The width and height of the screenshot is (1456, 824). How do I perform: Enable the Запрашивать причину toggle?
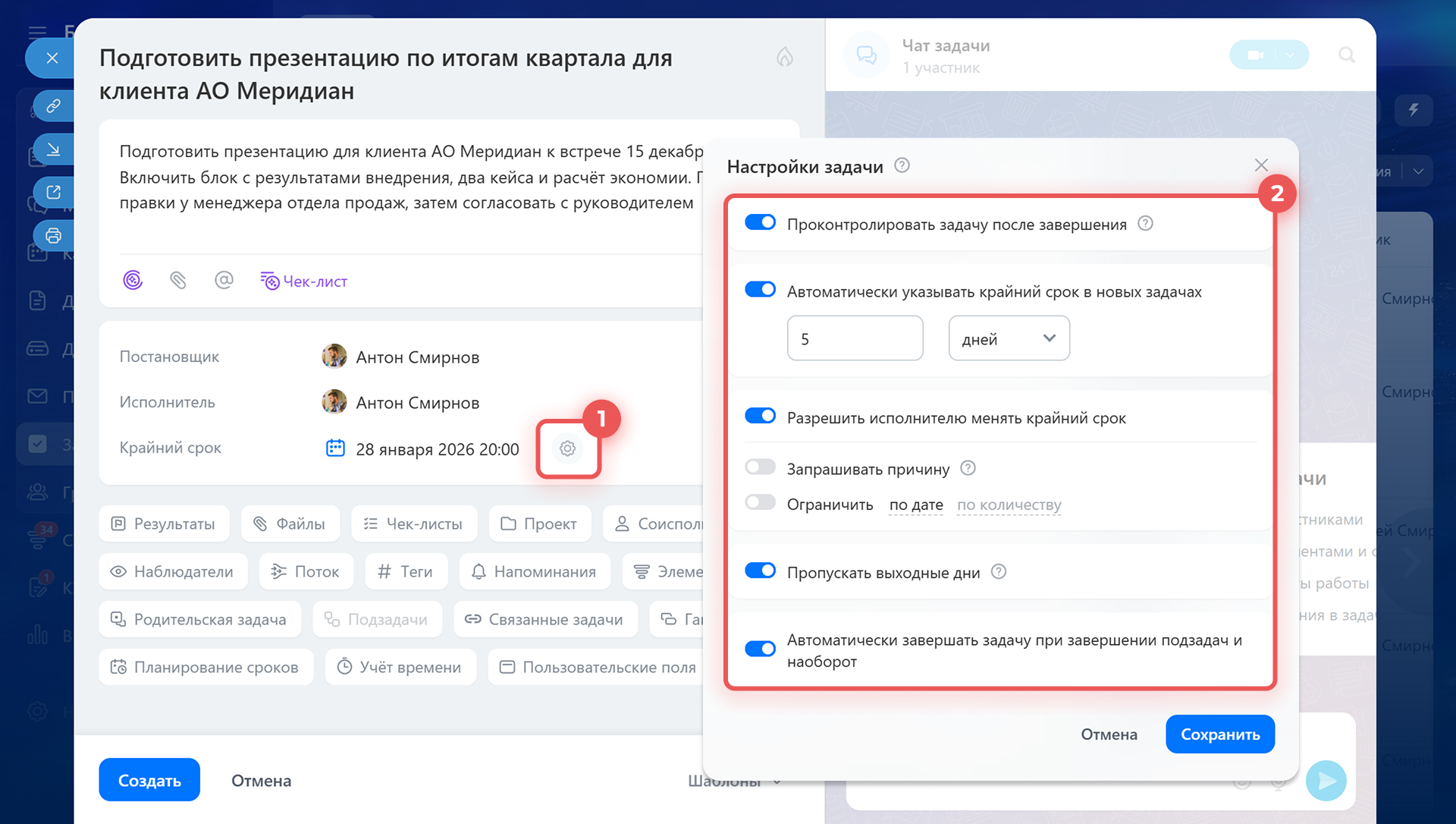(x=760, y=467)
